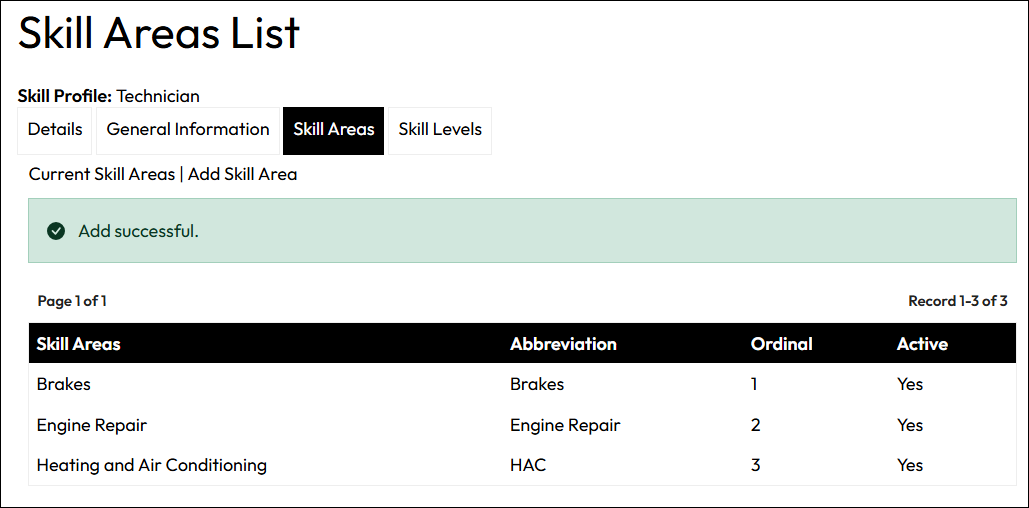Switch to the General Information tab

(188, 130)
